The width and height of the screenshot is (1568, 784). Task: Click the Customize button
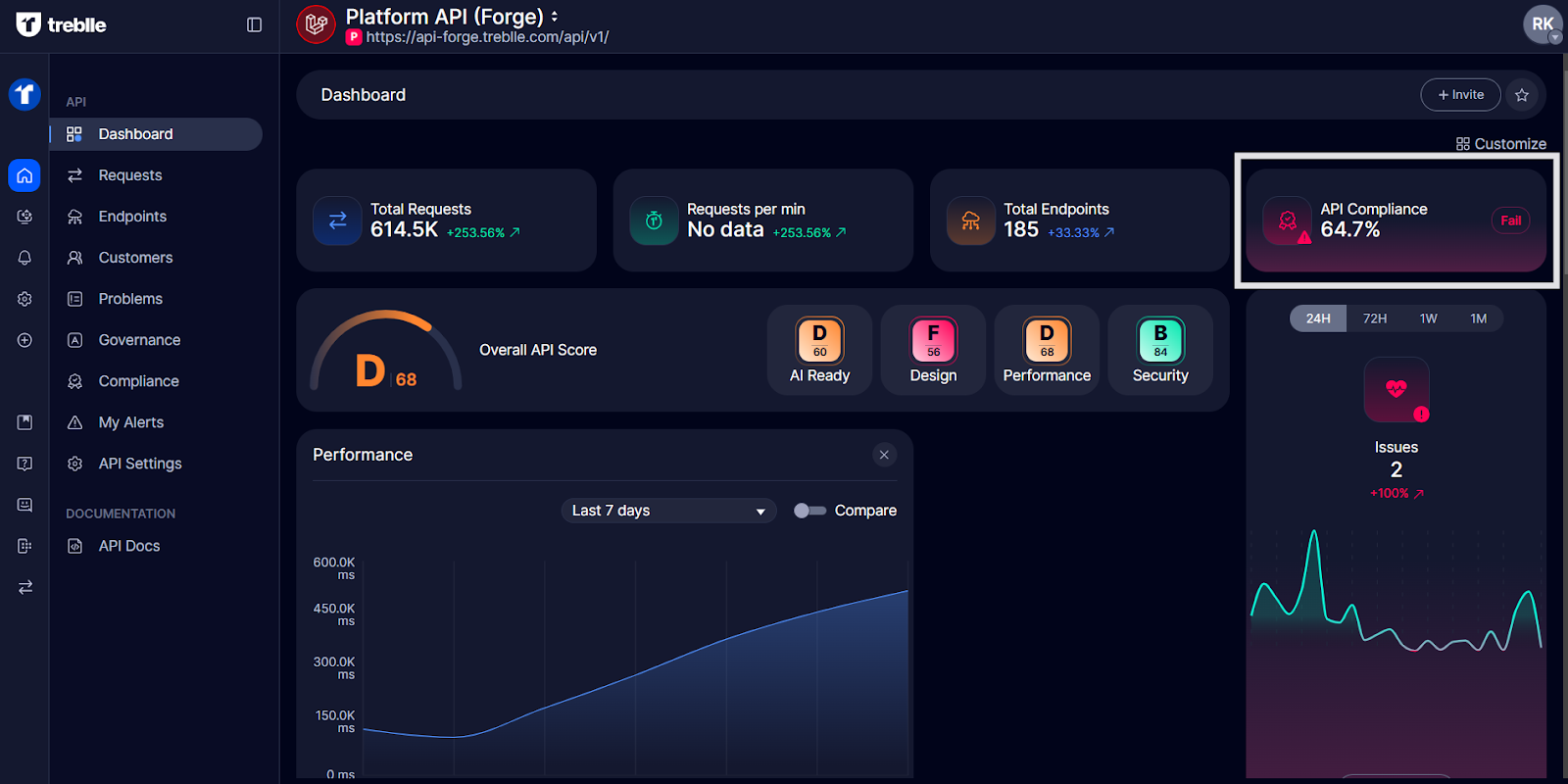coord(1500,144)
